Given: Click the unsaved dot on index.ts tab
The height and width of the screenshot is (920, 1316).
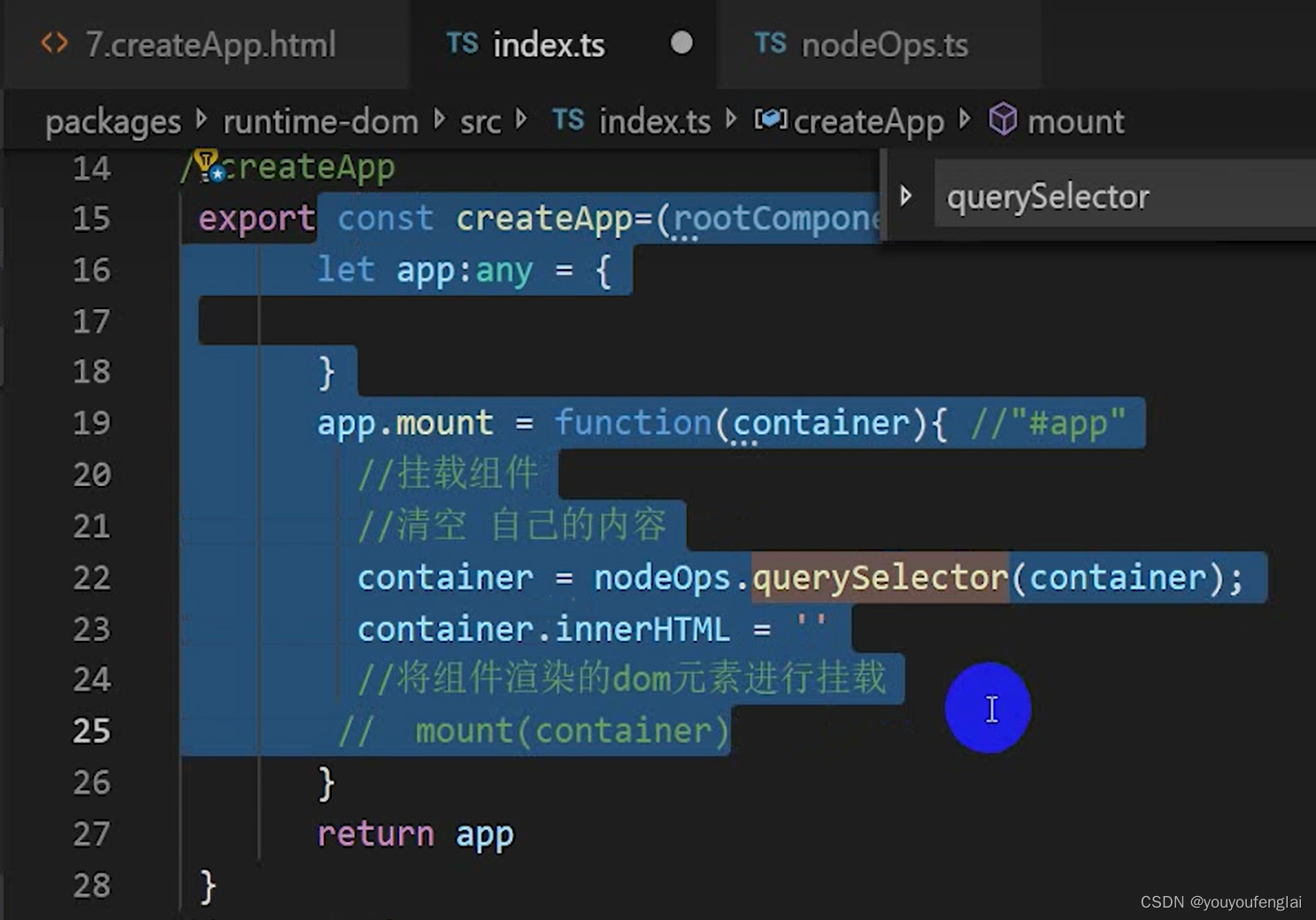Looking at the screenshot, I should [681, 43].
